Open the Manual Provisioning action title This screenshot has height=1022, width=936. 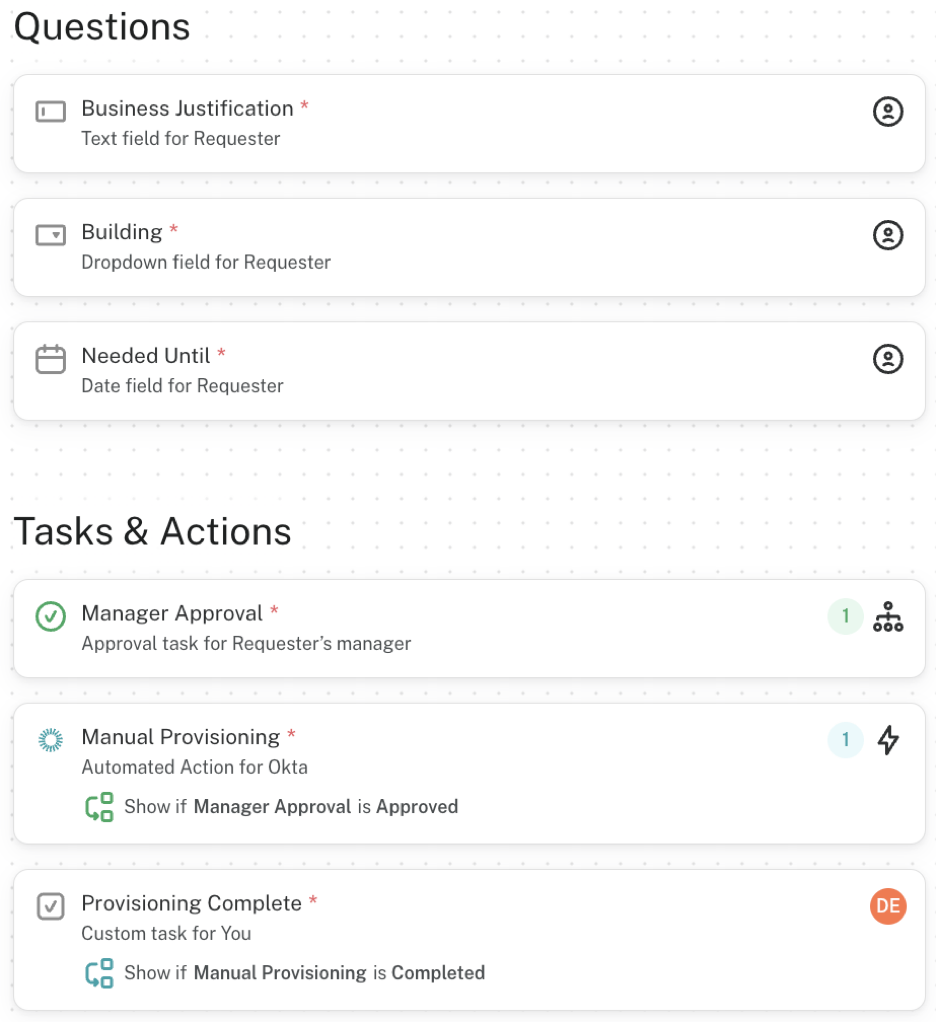tap(180, 737)
